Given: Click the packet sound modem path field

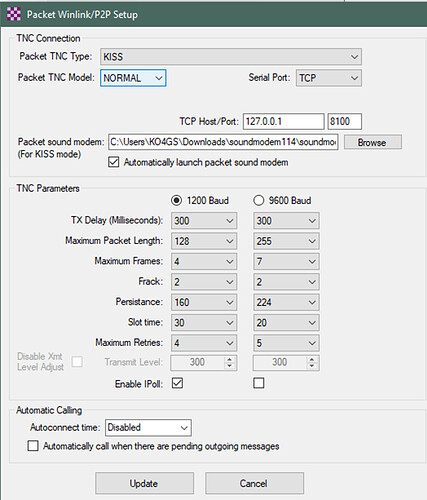Looking at the screenshot, I should pos(223,142).
